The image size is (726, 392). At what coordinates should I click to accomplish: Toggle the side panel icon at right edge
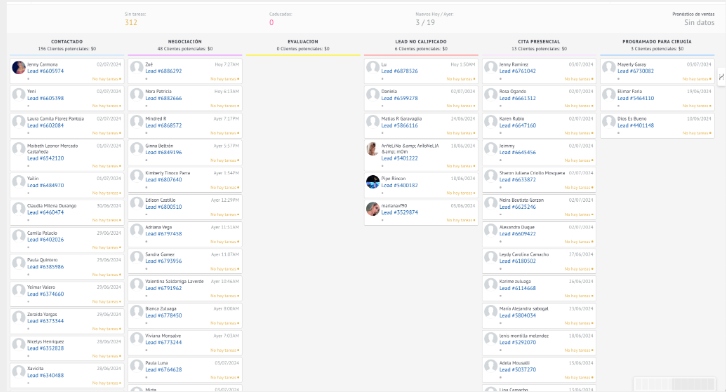[721, 77]
